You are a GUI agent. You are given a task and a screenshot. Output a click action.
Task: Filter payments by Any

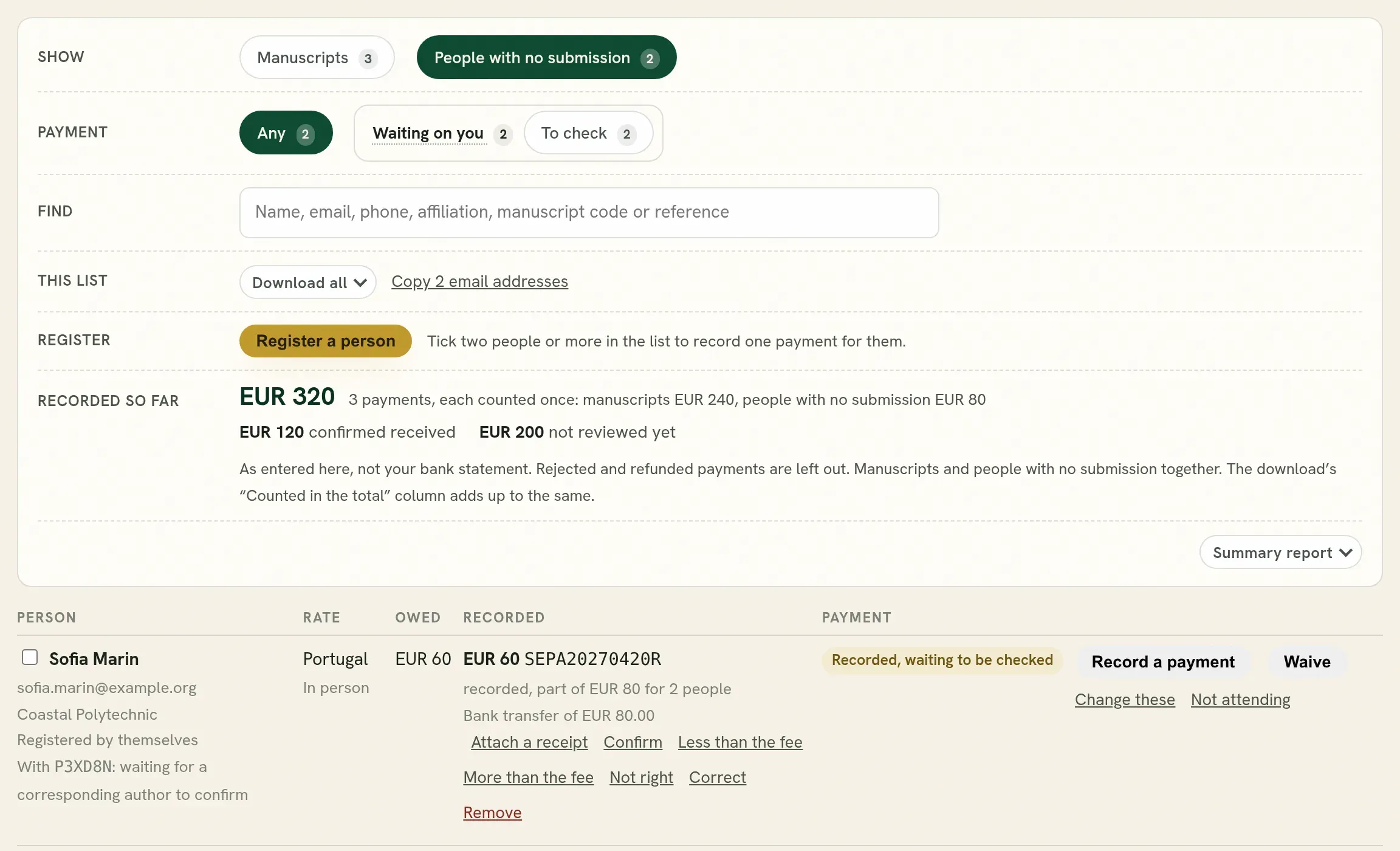point(286,133)
